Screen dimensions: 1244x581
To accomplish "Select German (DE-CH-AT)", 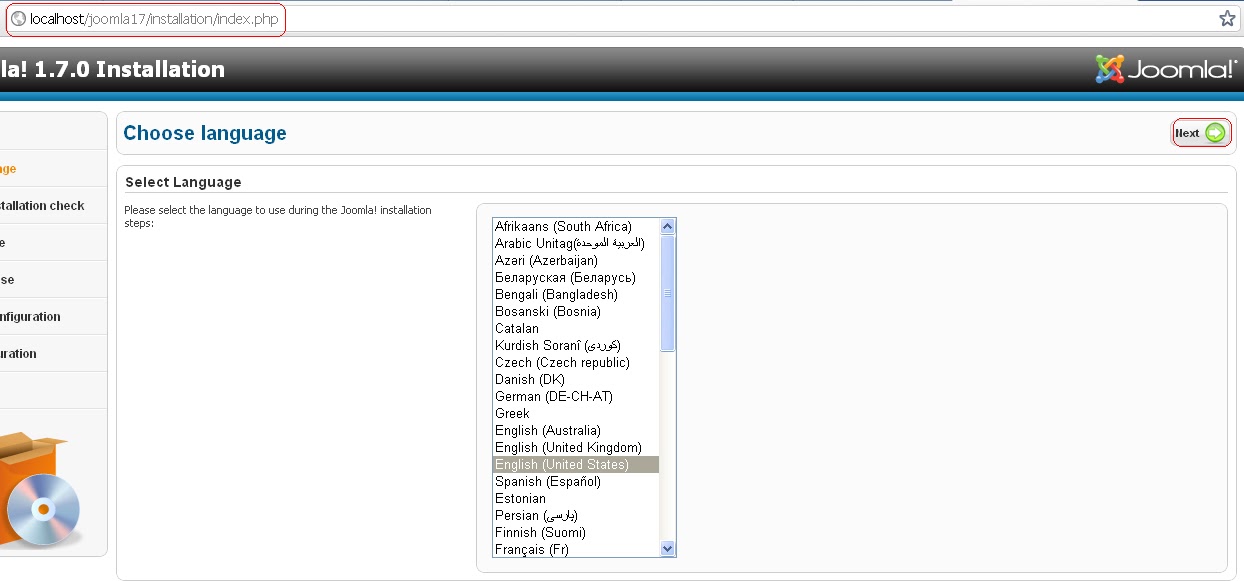I will 576,397.
